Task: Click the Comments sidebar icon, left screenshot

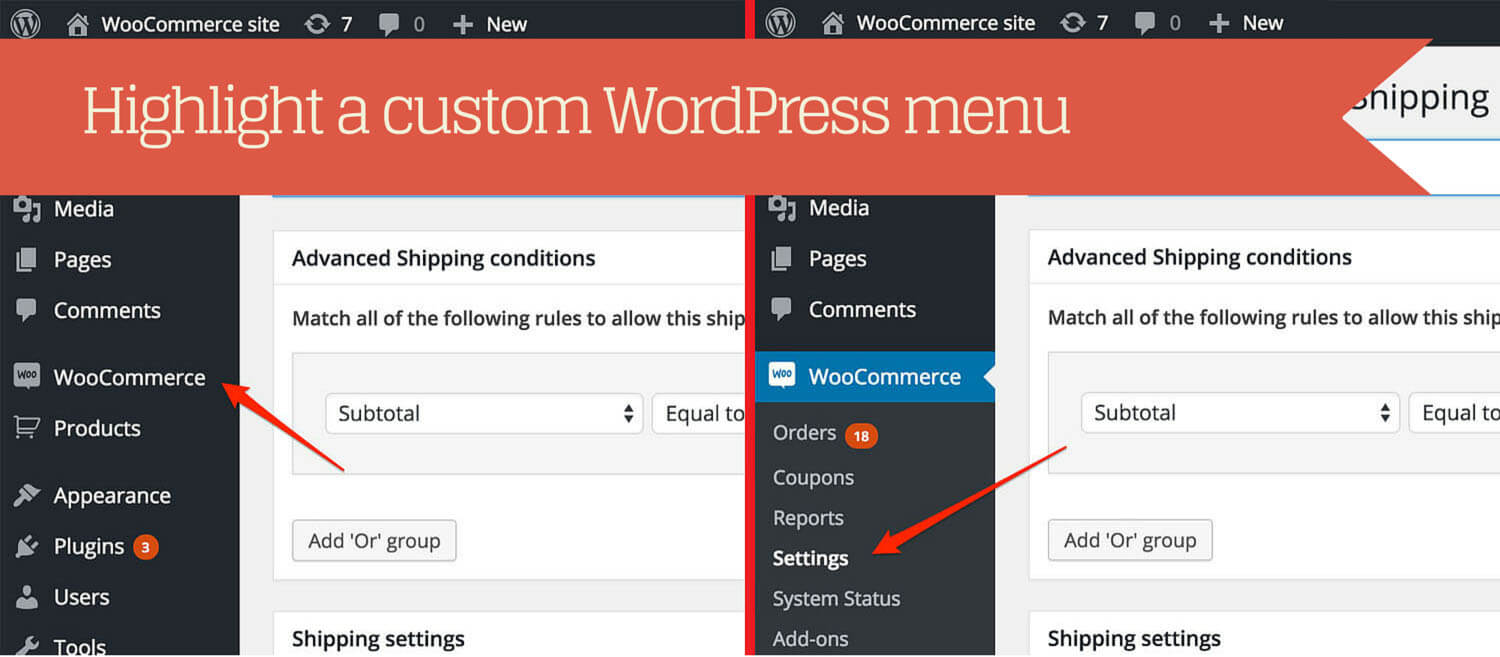Action: click(x=27, y=310)
